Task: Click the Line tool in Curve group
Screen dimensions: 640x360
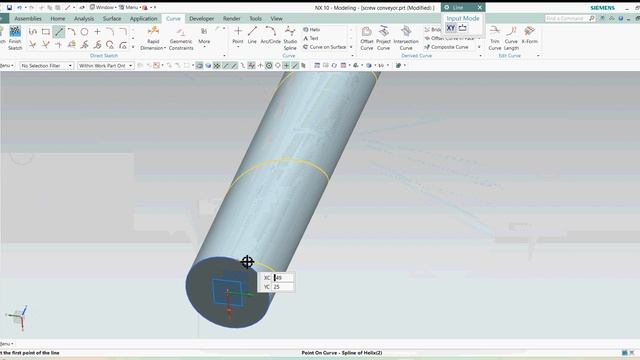Action: [252, 35]
